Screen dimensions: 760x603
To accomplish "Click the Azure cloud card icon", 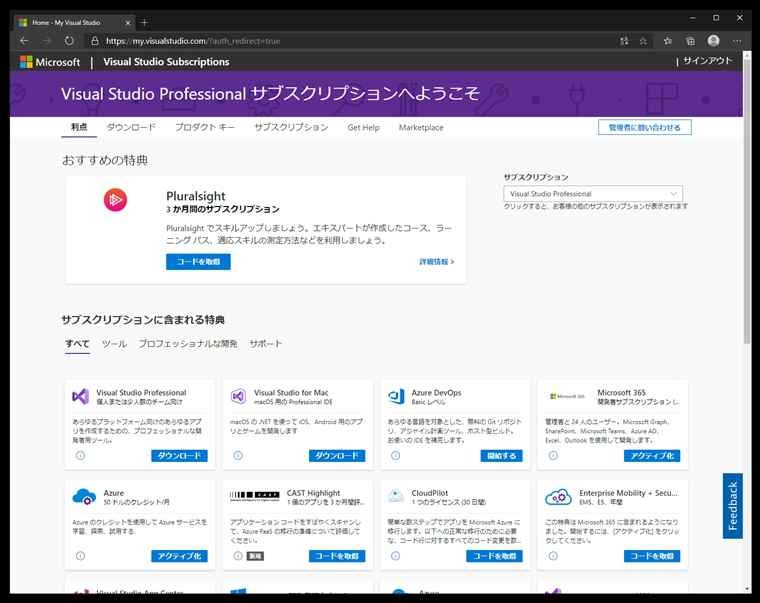I will click(84, 497).
